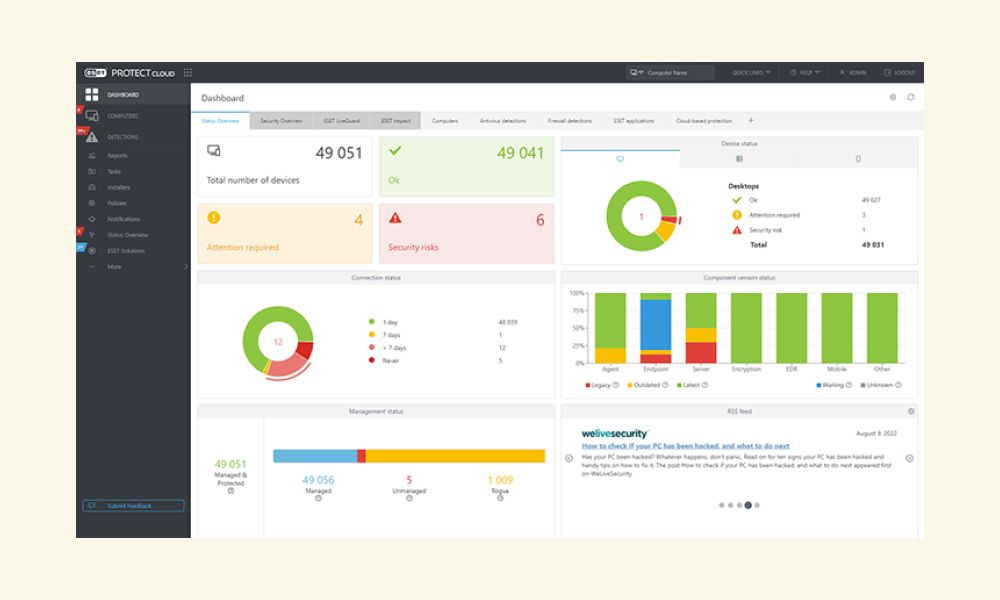Click the LOGOUT button

pyautogui.click(x=900, y=73)
